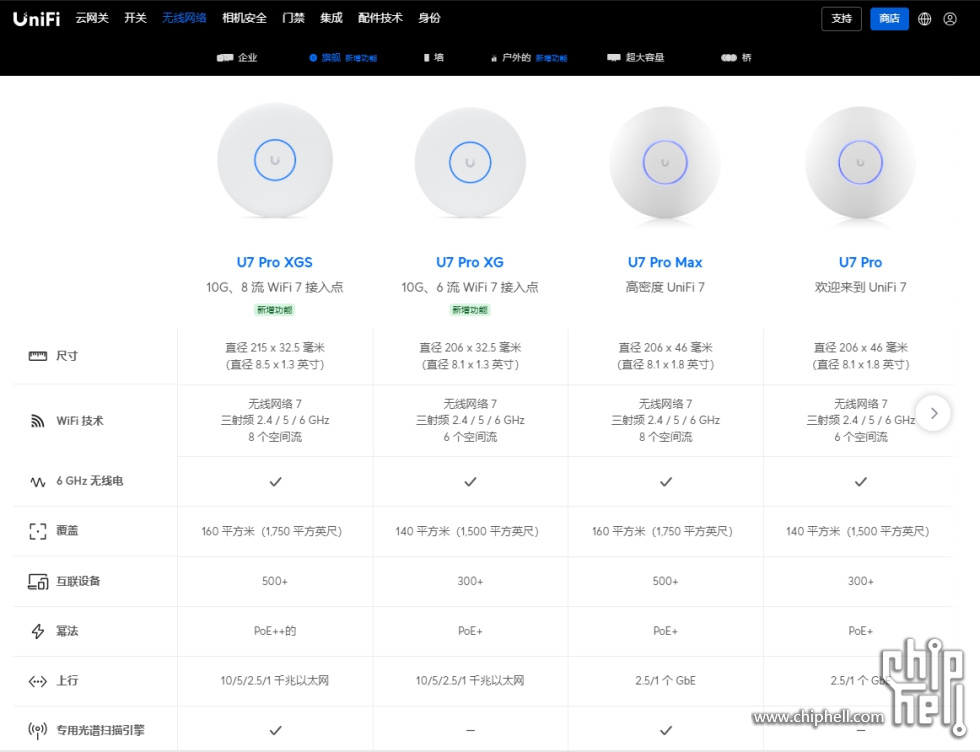Click 300+ devices under U7 Pro XG
The image size is (980, 752).
coord(470,581)
